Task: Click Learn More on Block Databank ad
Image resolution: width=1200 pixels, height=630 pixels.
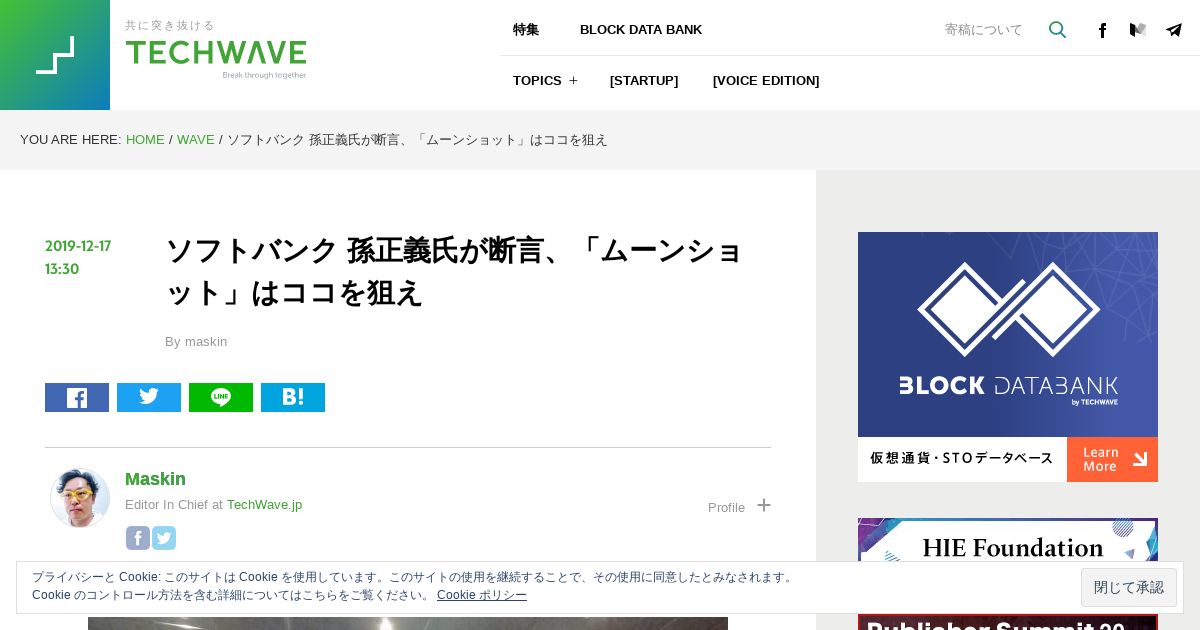Action: (1112, 459)
